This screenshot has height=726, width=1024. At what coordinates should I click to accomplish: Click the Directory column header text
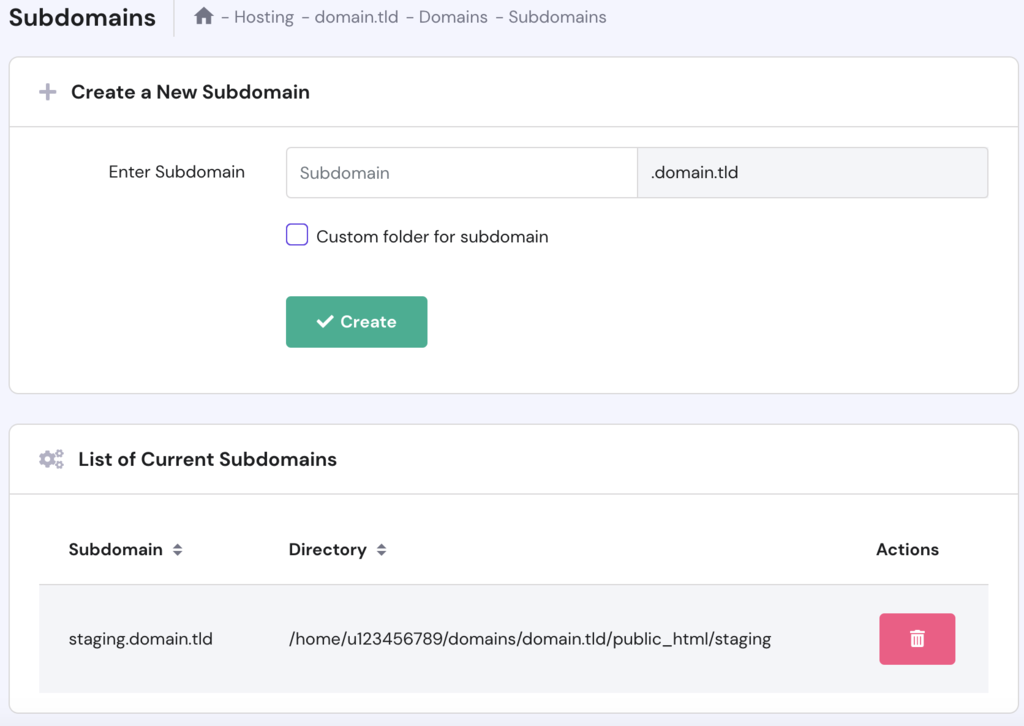[327, 549]
